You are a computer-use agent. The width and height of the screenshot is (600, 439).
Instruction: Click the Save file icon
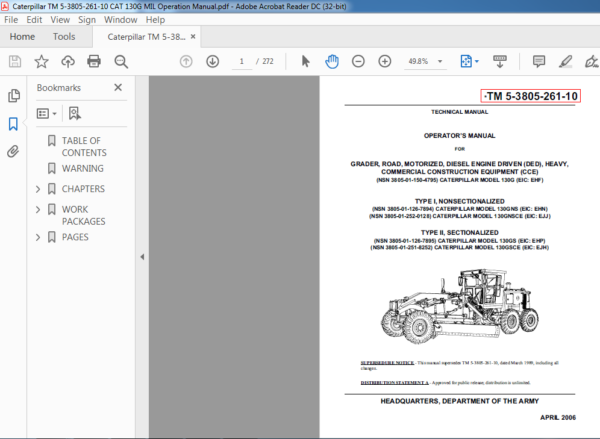15,61
